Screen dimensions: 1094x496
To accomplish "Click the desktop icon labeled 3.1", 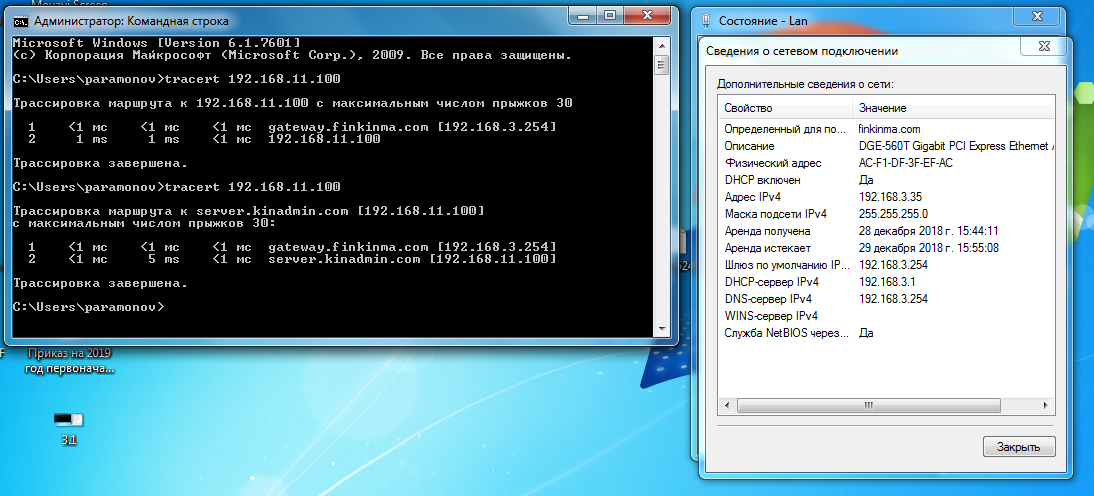I will (68, 426).
